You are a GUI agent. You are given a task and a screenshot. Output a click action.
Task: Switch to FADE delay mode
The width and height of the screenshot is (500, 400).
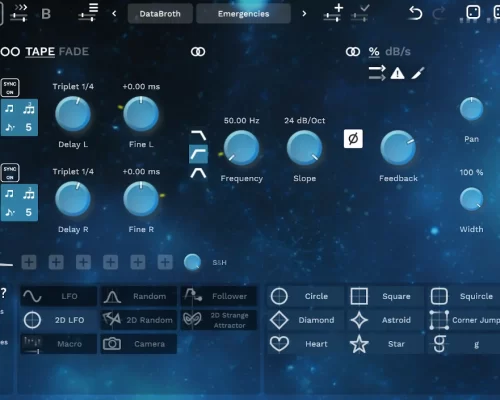(74, 52)
